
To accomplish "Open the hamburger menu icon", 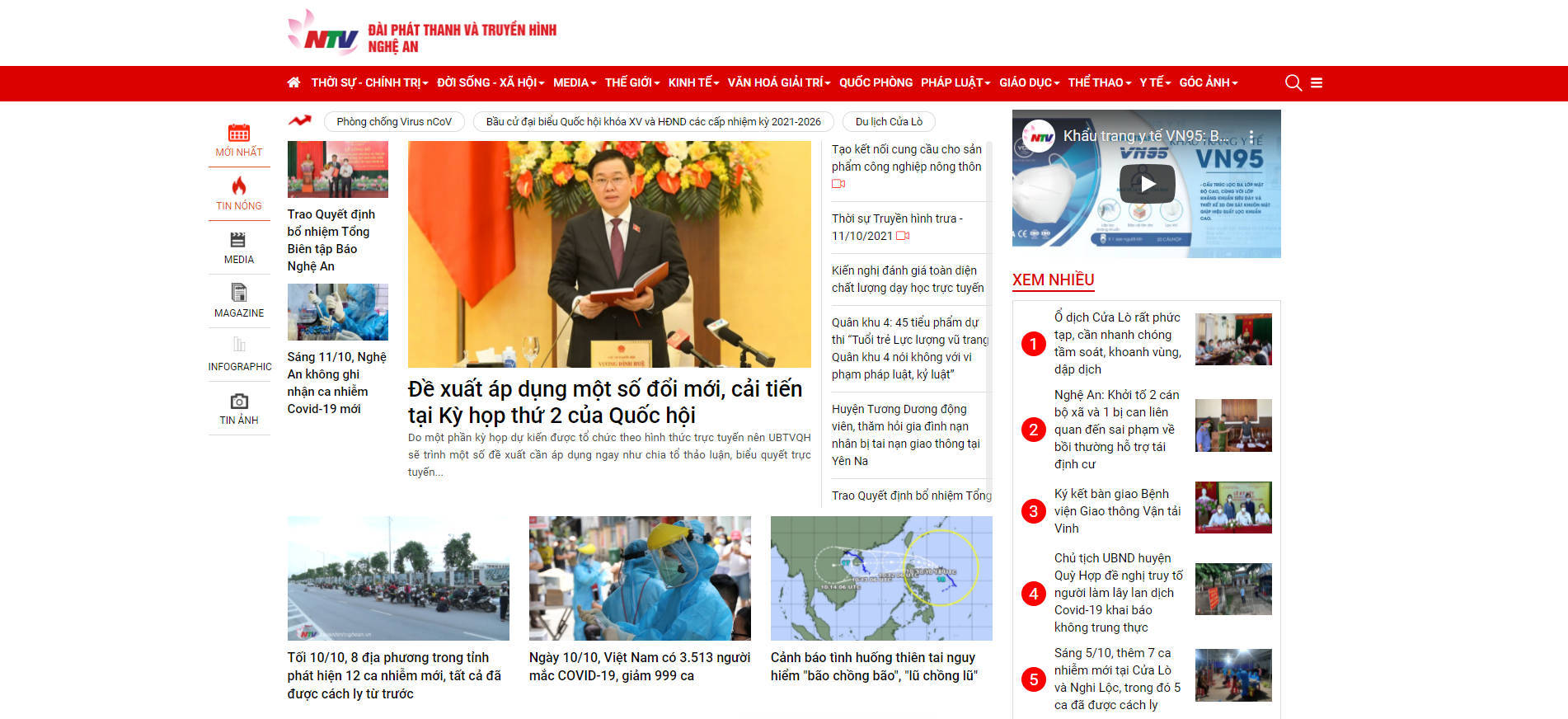I will 1317,82.
